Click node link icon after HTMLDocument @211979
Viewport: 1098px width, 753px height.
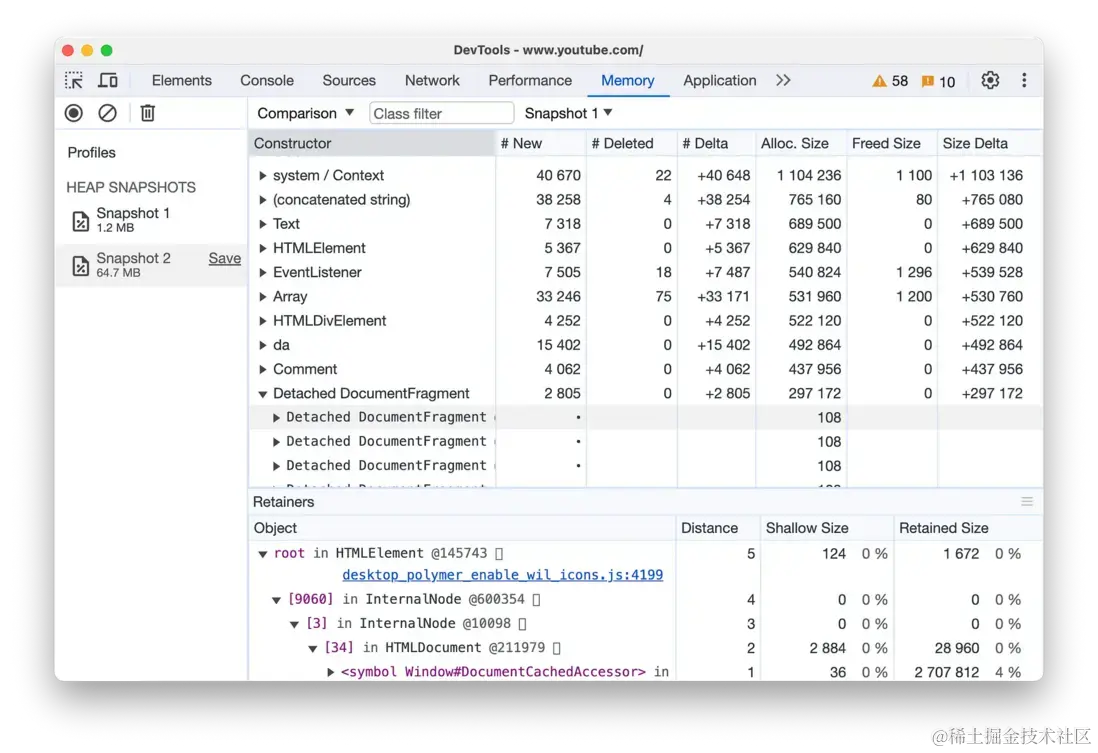pos(557,648)
